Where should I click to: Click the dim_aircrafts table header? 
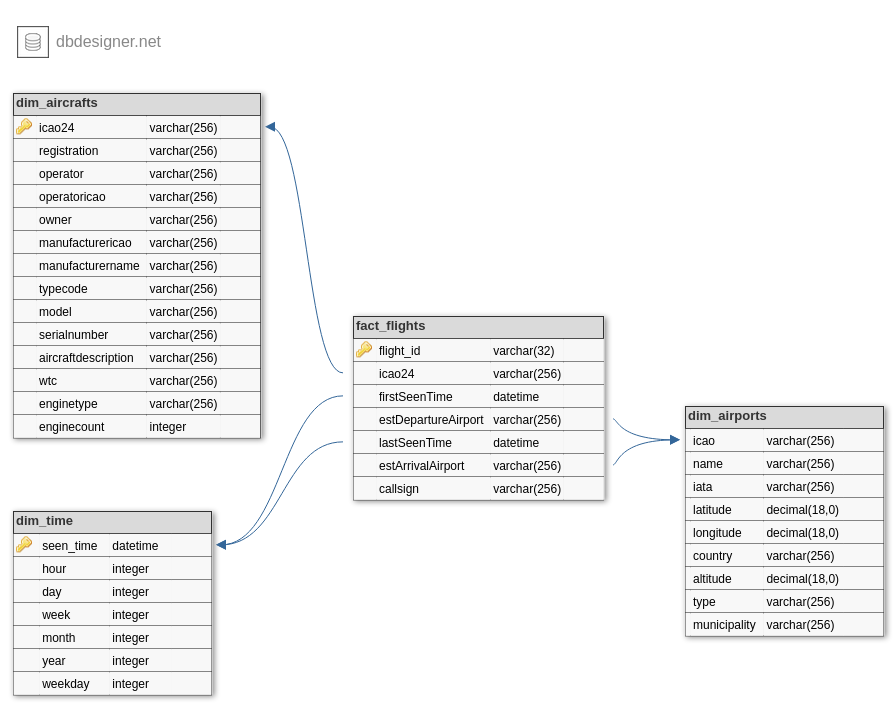[137, 103]
